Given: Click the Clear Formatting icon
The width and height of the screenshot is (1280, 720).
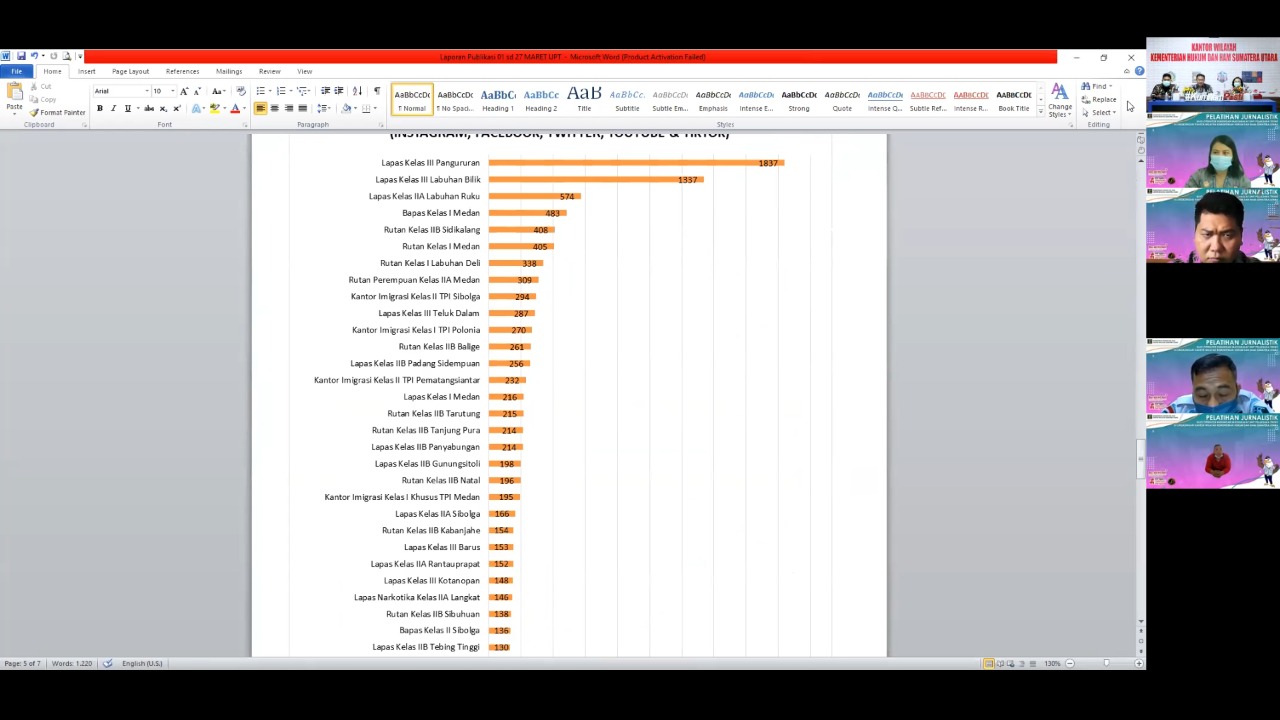Looking at the screenshot, I should (x=241, y=91).
